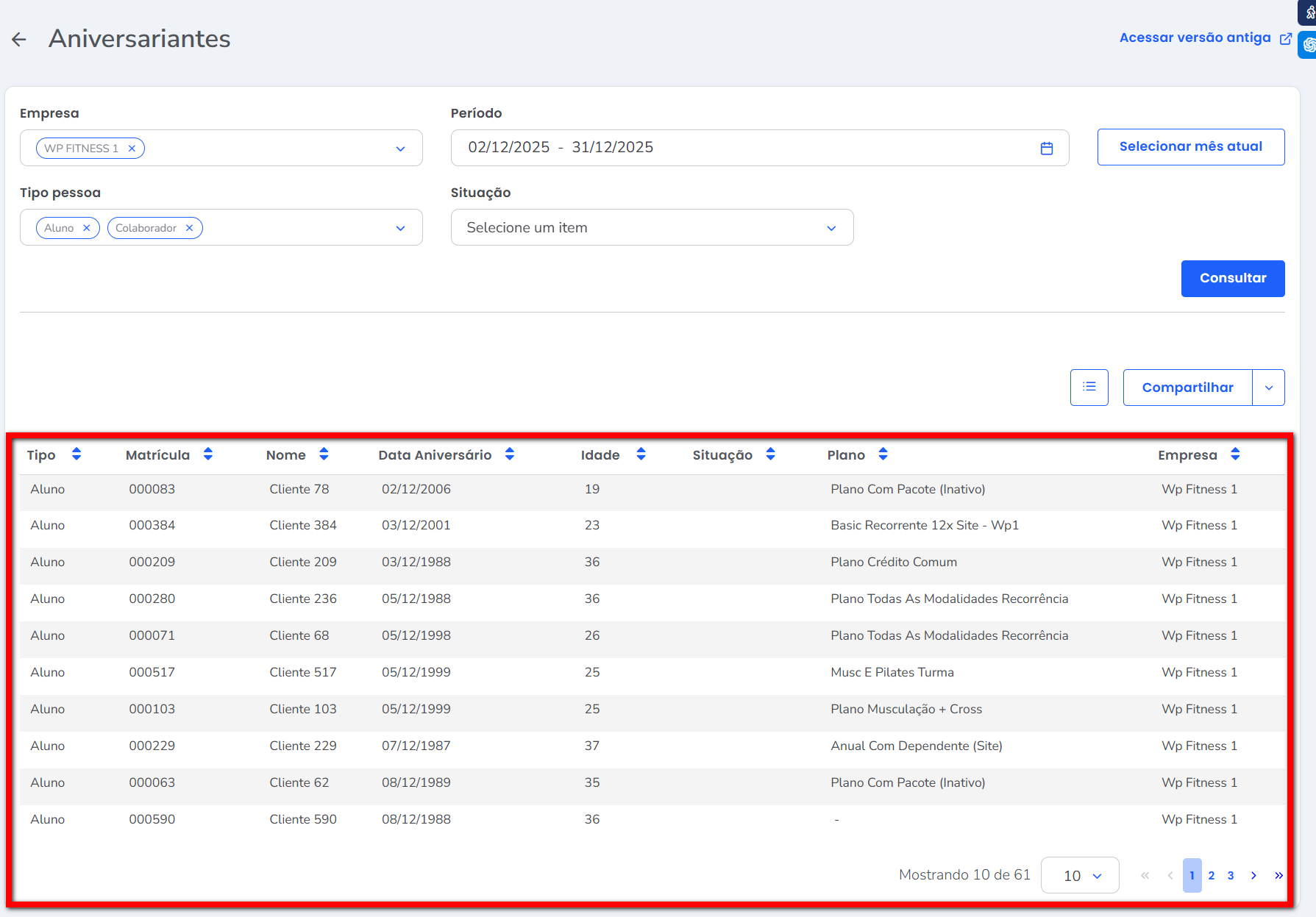Viewport: 1316px width, 917px height.
Task: Remove the WP FITNESS 1 chip
Action: tap(132, 149)
